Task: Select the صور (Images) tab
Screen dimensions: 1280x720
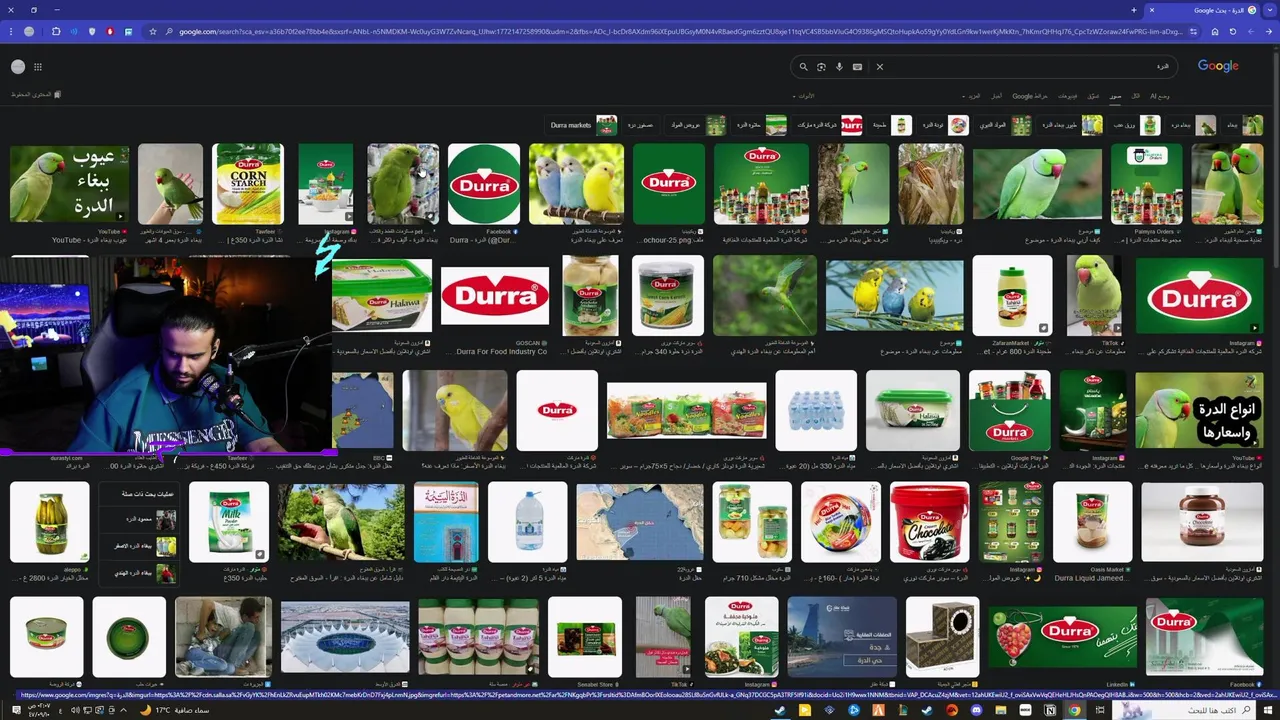Action: point(1115,96)
